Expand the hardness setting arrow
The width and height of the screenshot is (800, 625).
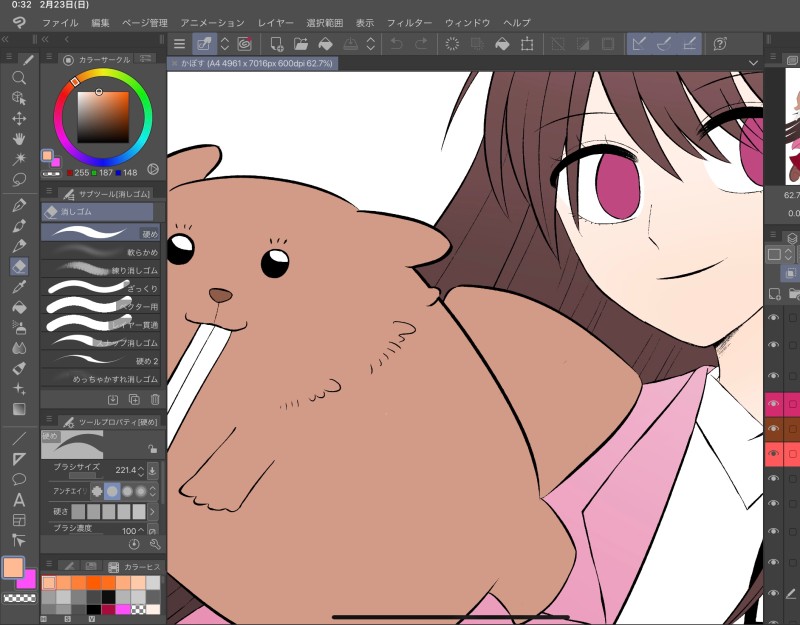(152, 511)
